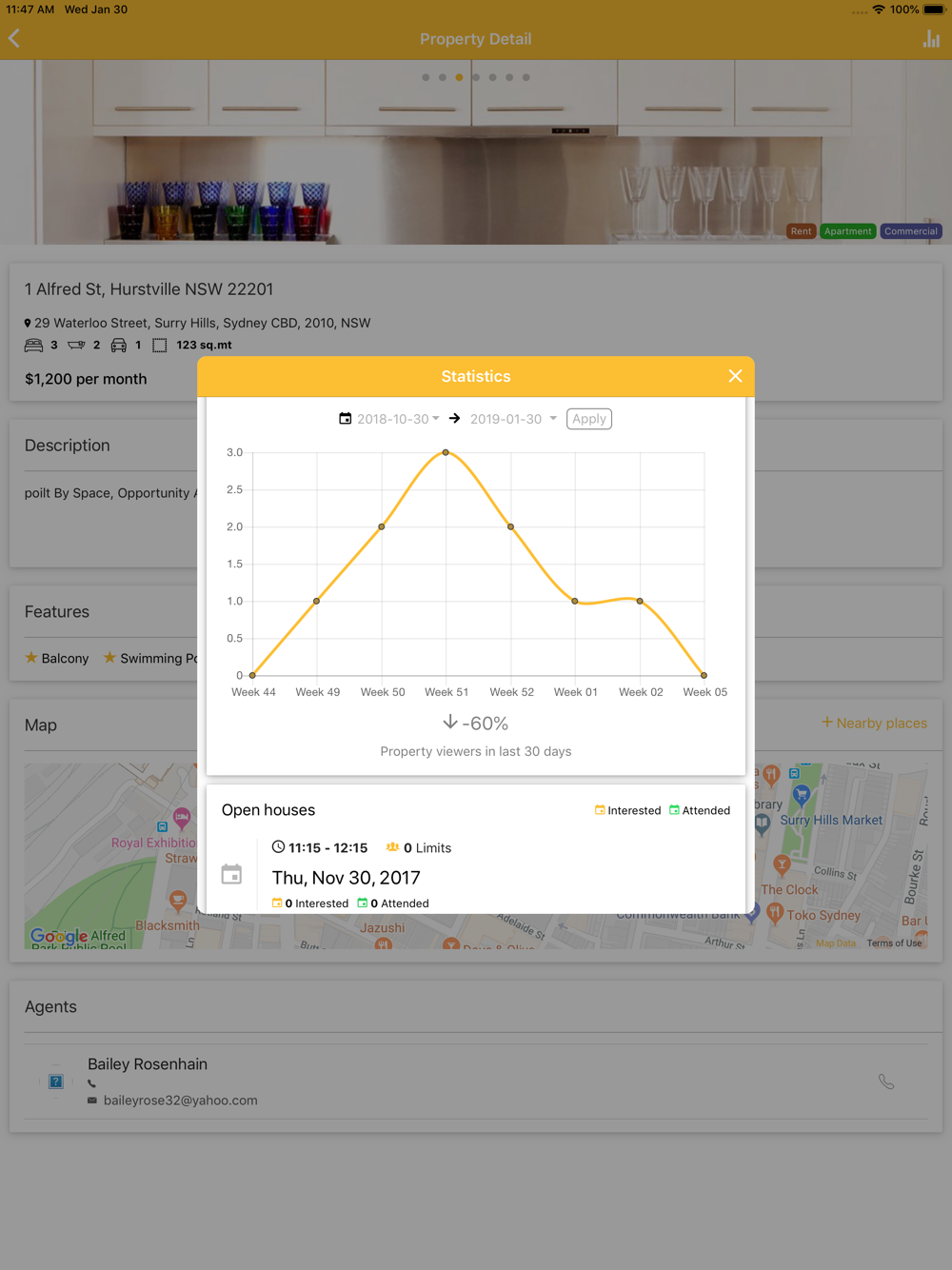The image size is (952, 1270).
Task: Select the Week 51 peak data point
Action: pos(446,452)
